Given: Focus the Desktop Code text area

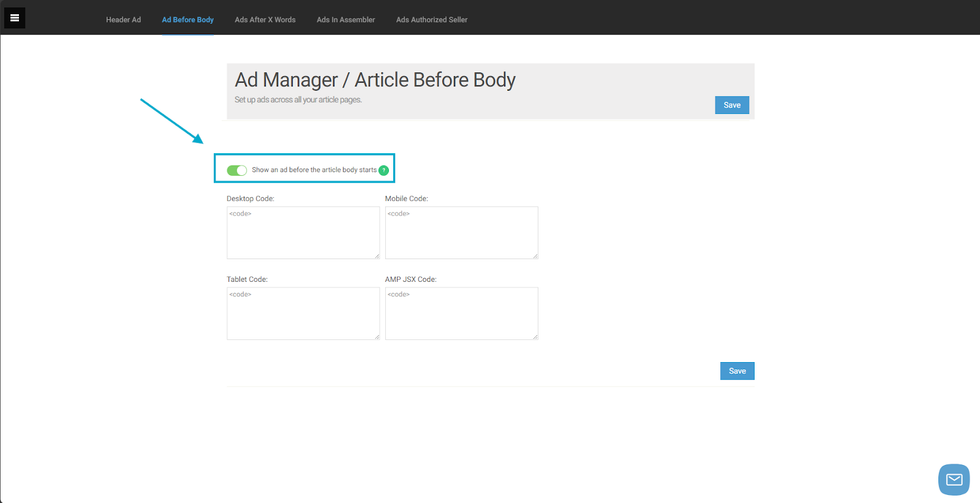Looking at the screenshot, I should (x=303, y=232).
